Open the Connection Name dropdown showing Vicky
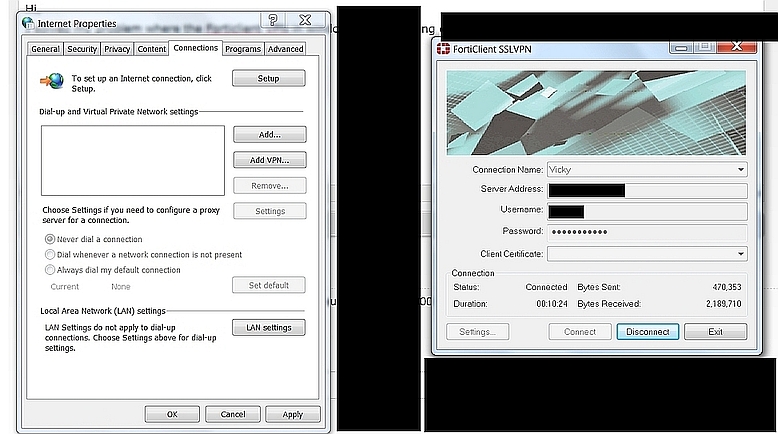Screen dimensions: 778x434 (647, 170)
